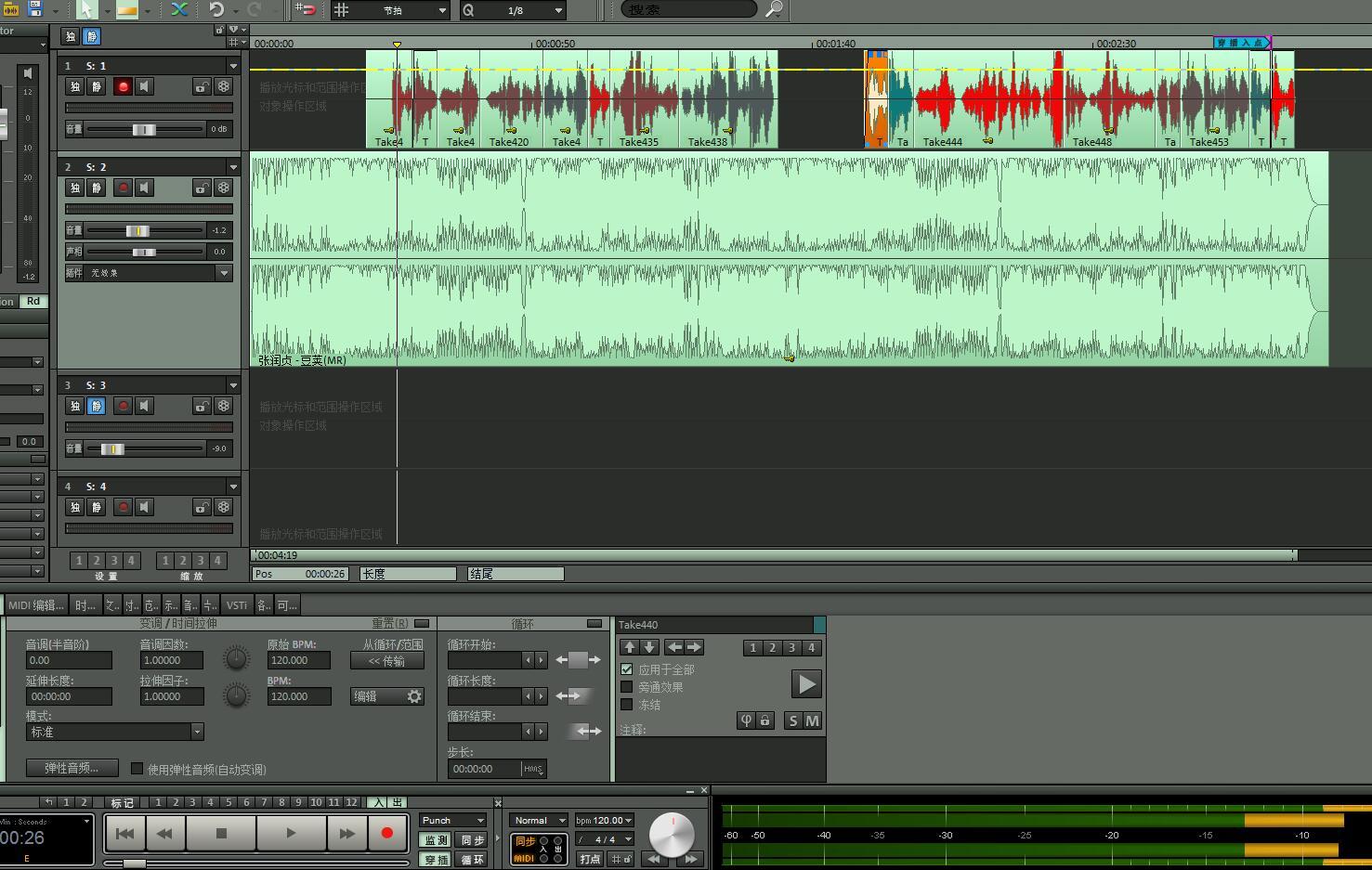Select the mouse pointer tool
The image size is (1372, 870).
pyautogui.click(x=85, y=9)
